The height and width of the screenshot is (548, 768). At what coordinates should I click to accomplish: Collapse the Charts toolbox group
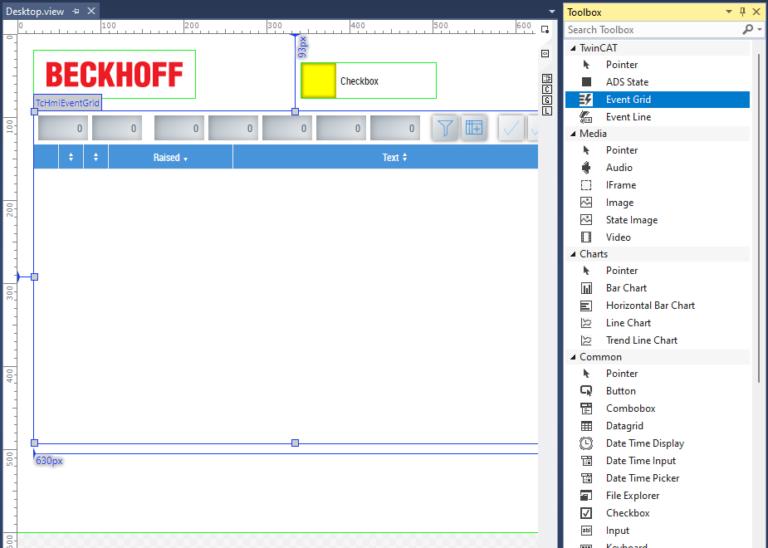click(x=573, y=254)
